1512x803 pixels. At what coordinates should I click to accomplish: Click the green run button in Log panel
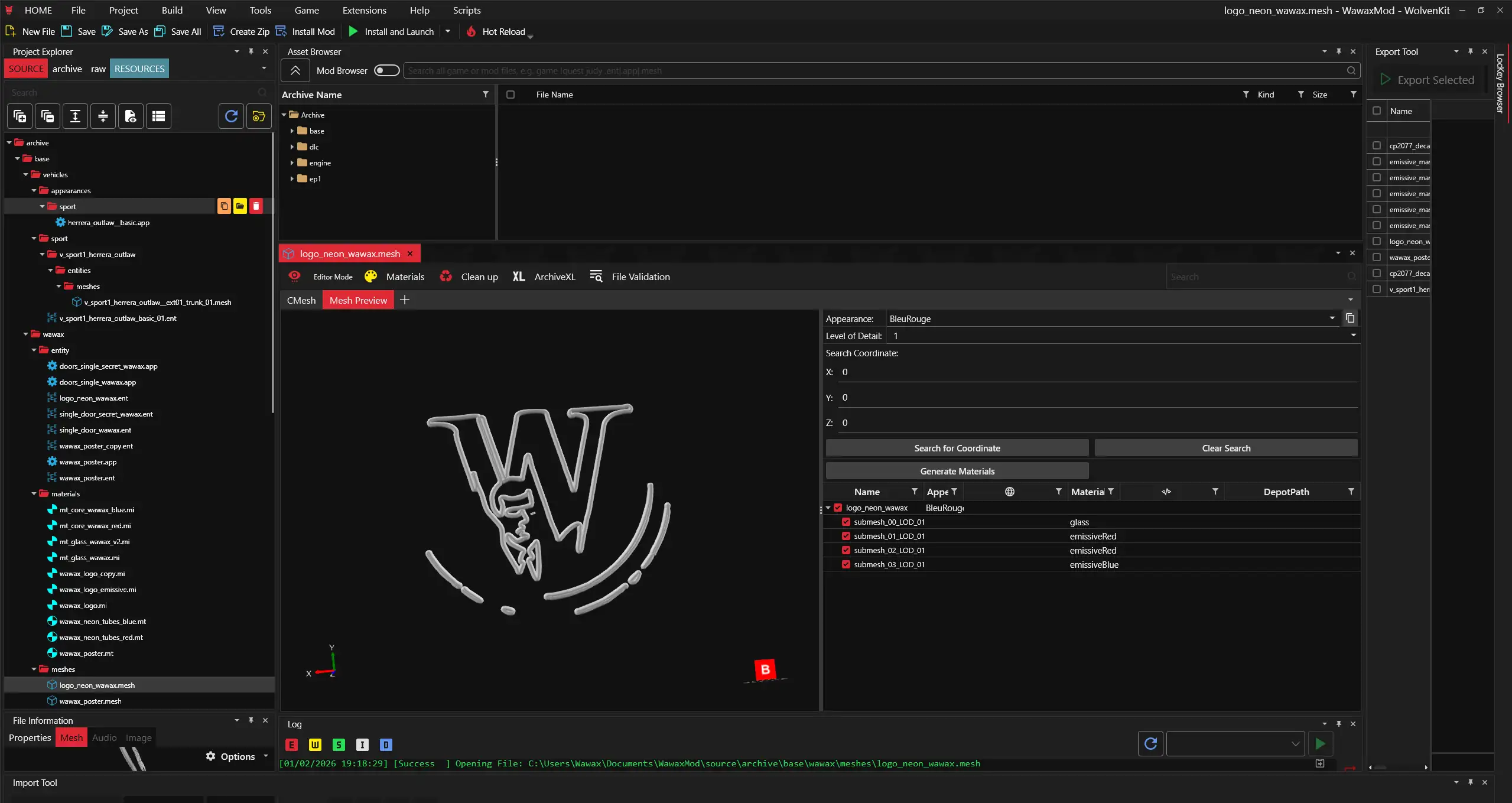(1321, 744)
